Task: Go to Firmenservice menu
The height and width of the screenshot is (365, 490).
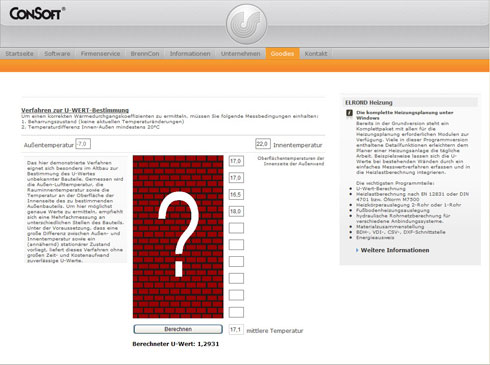Action: 100,54
